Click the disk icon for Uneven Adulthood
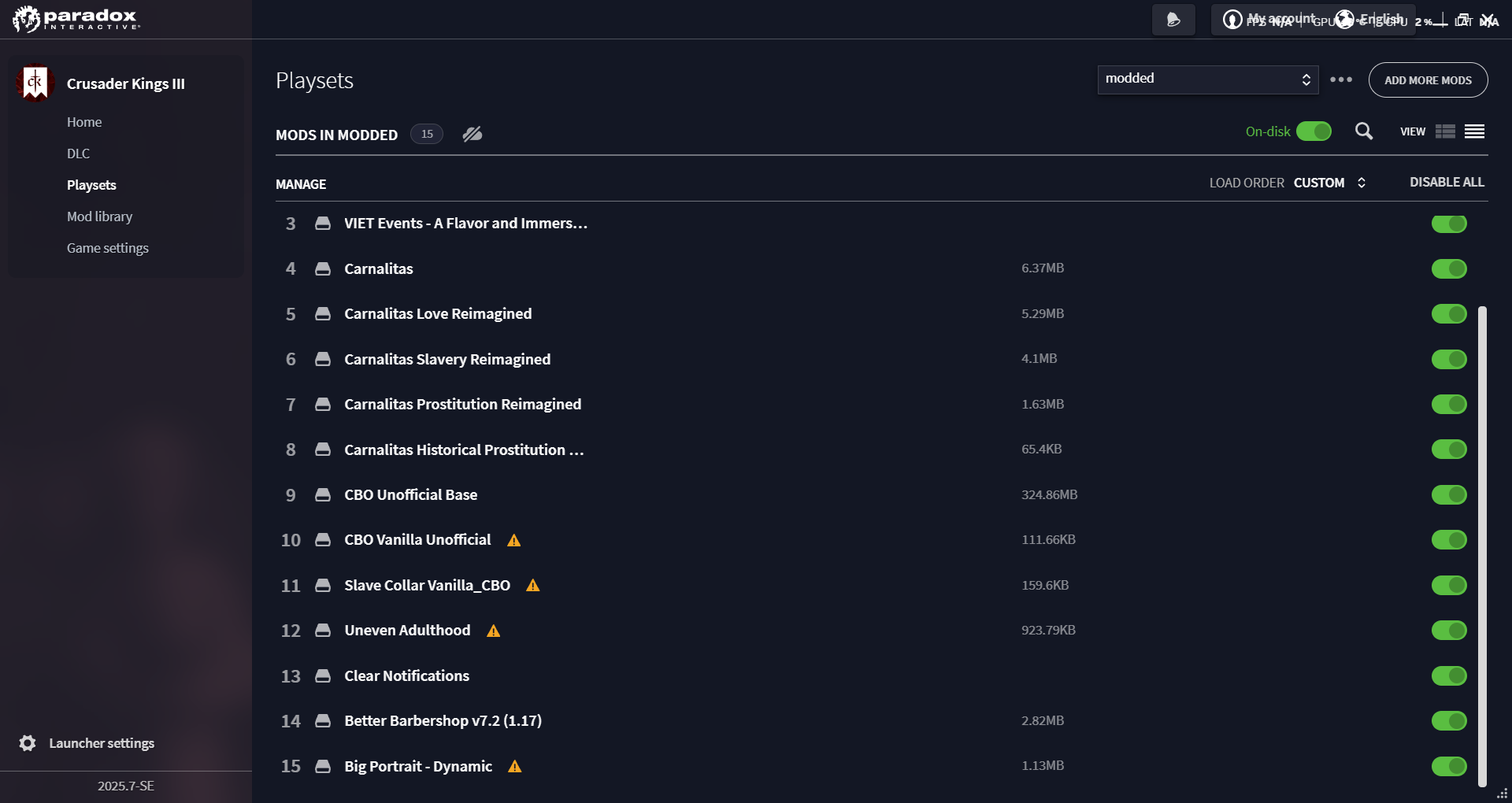1512x803 pixels. 323,631
